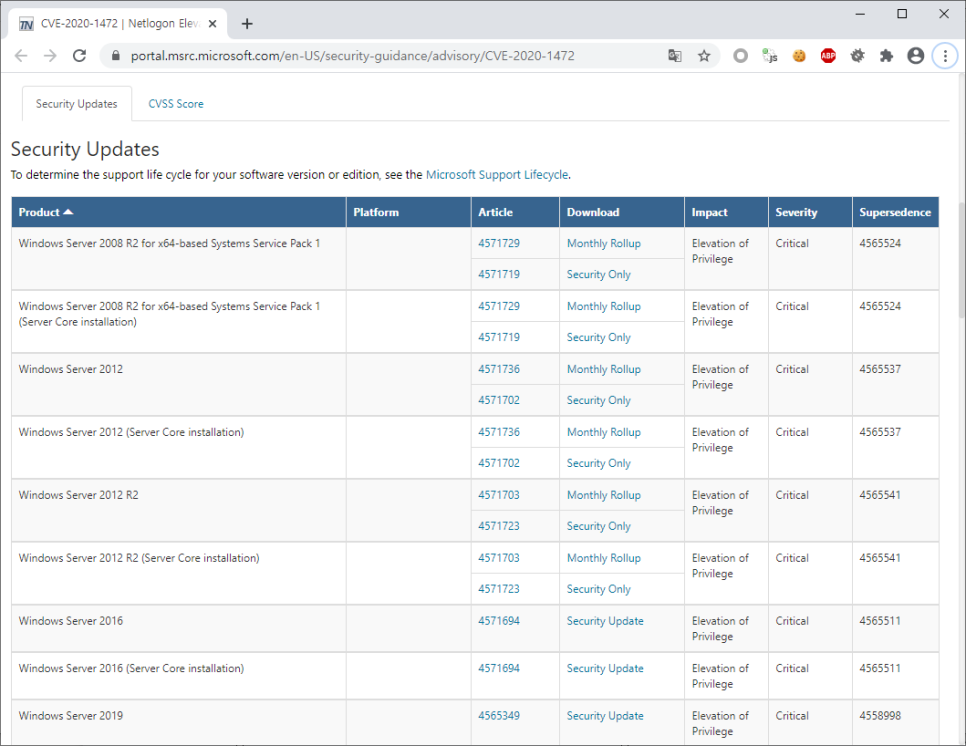
Task: Click the browser forward arrow
Action: 50,56
